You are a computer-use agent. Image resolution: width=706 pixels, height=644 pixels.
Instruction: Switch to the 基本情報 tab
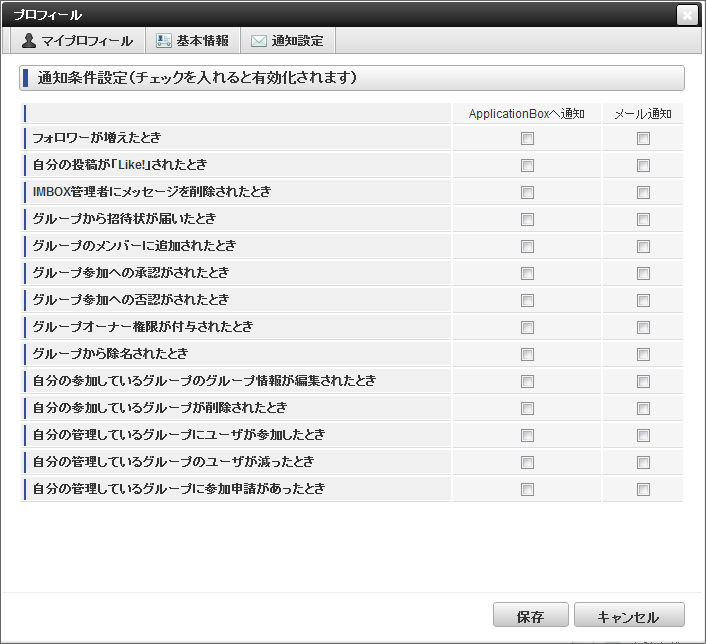(193, 41)
